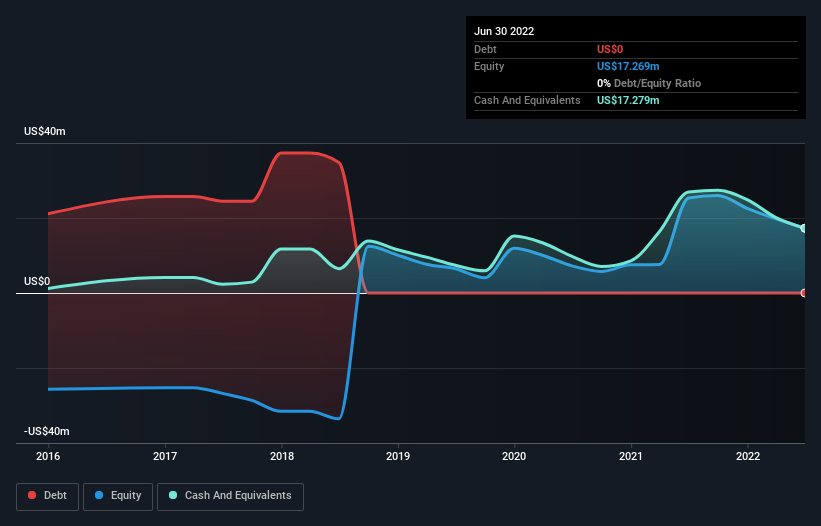Viewport: 821px width, 526px height.
Task: Click the US$0 y-axis label
Action: (x=37, y=282)
